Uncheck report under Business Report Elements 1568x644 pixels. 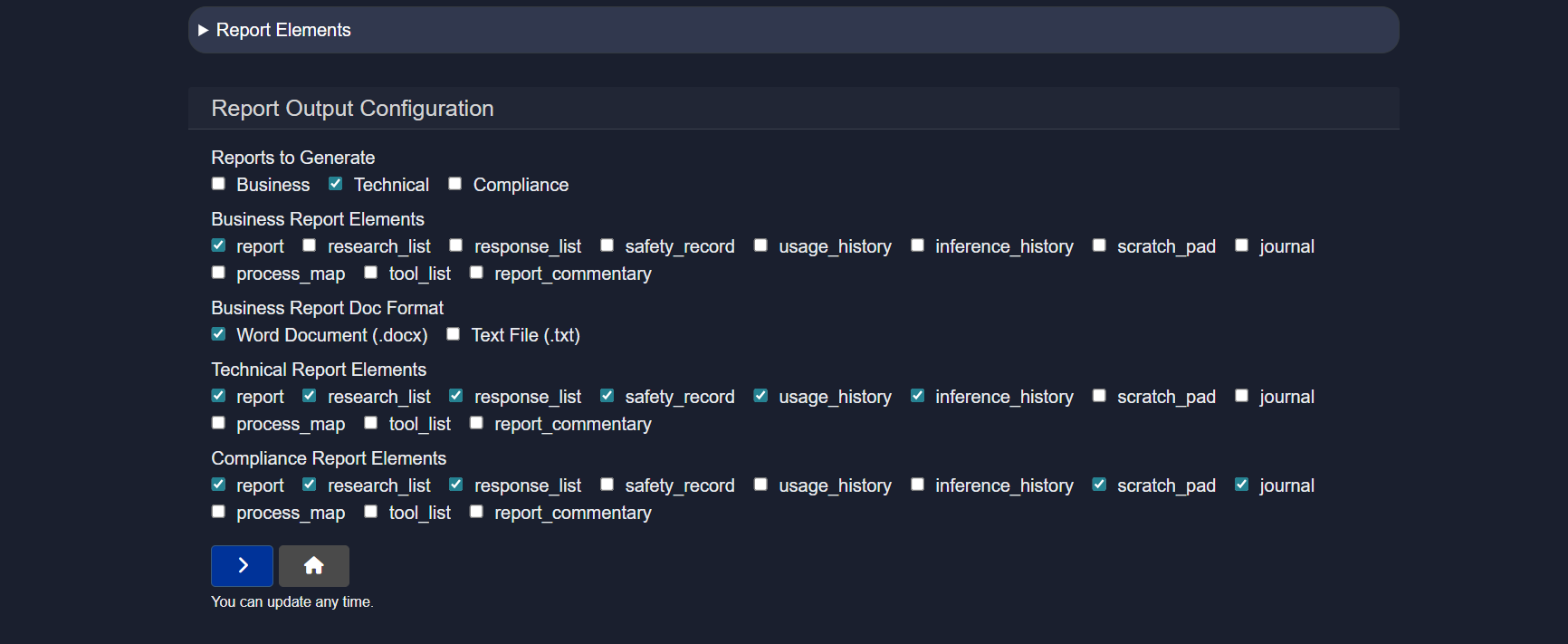(x=218, y=245)
